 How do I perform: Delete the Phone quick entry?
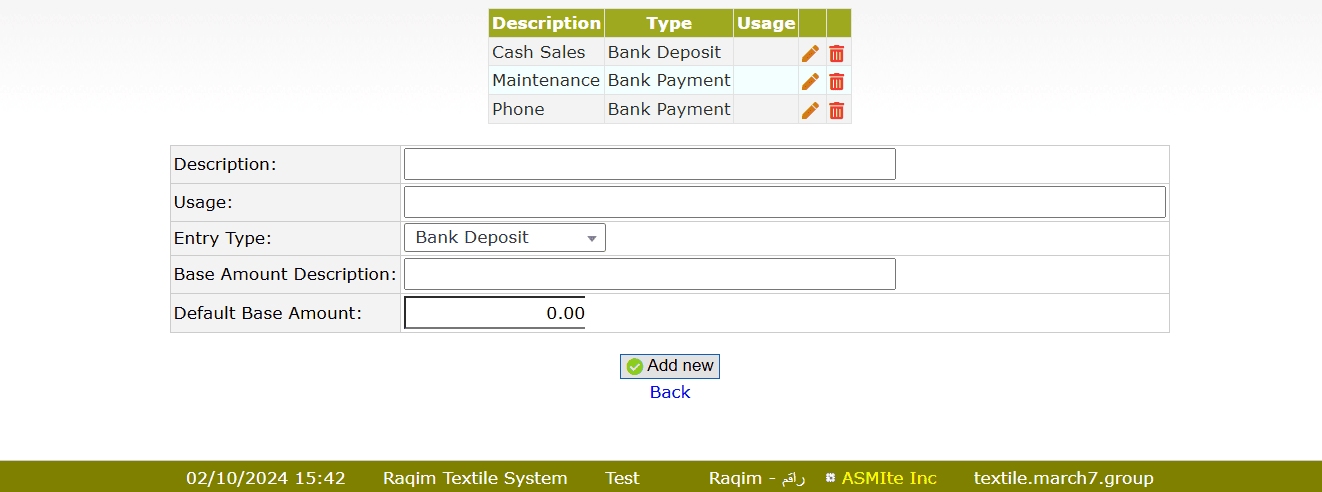point(837,109)
